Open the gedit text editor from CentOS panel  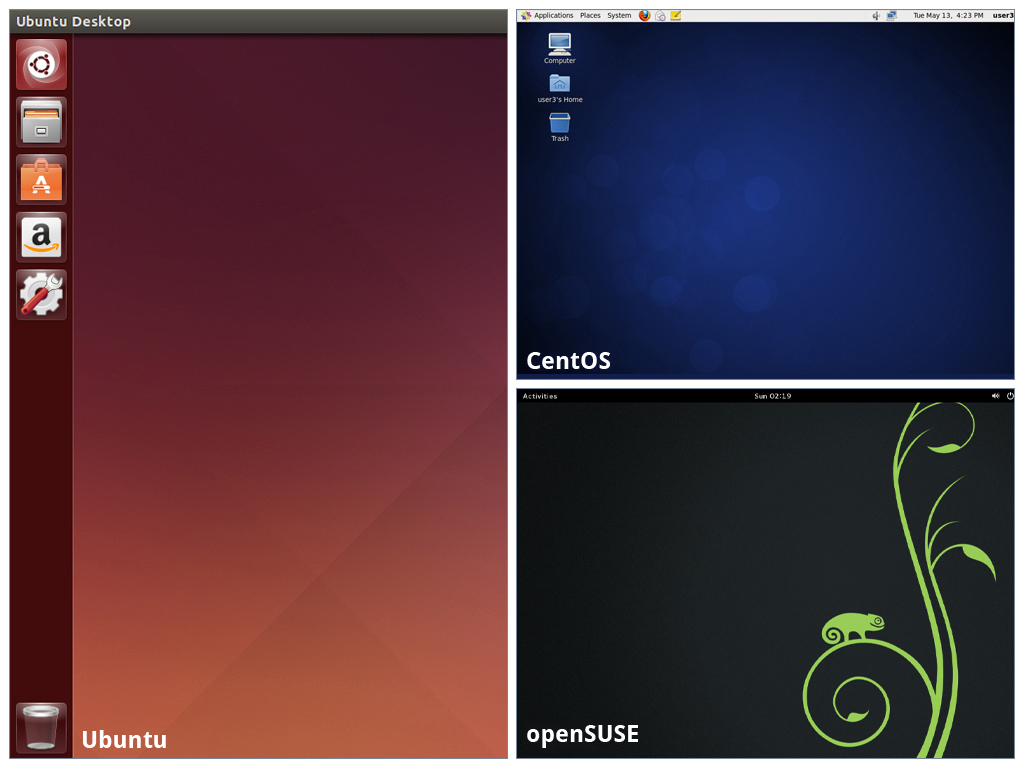point(677,15)
